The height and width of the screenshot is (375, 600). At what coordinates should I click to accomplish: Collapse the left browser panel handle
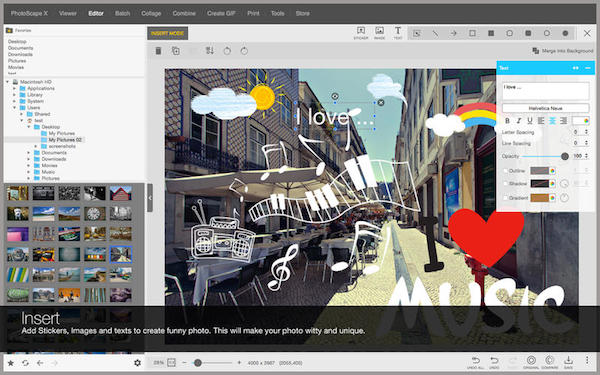click(150, 197)
